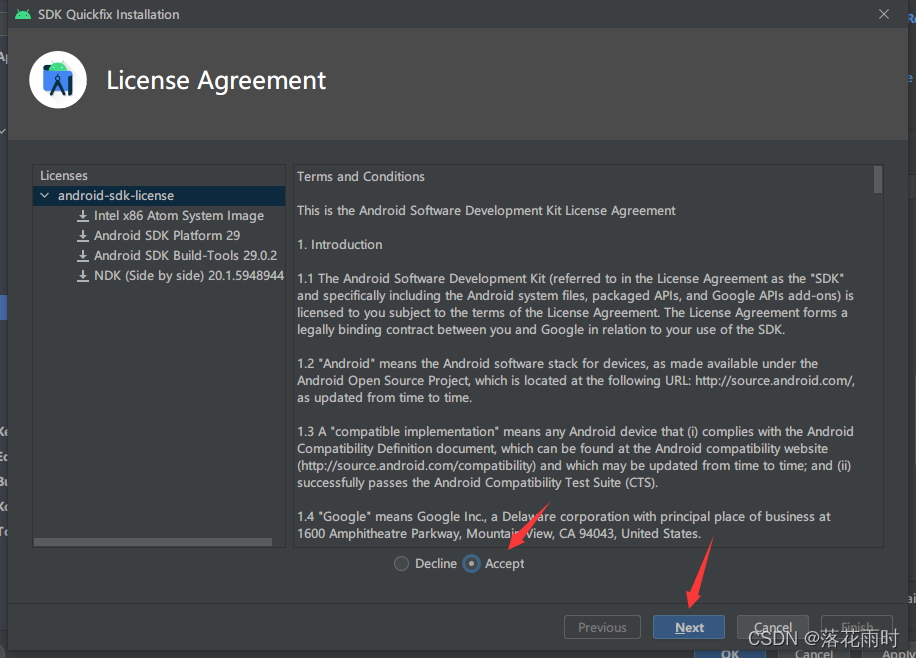Click the Licenses panel header label
Viewport: 916px width, 658px height.
[x=64, y=175]
